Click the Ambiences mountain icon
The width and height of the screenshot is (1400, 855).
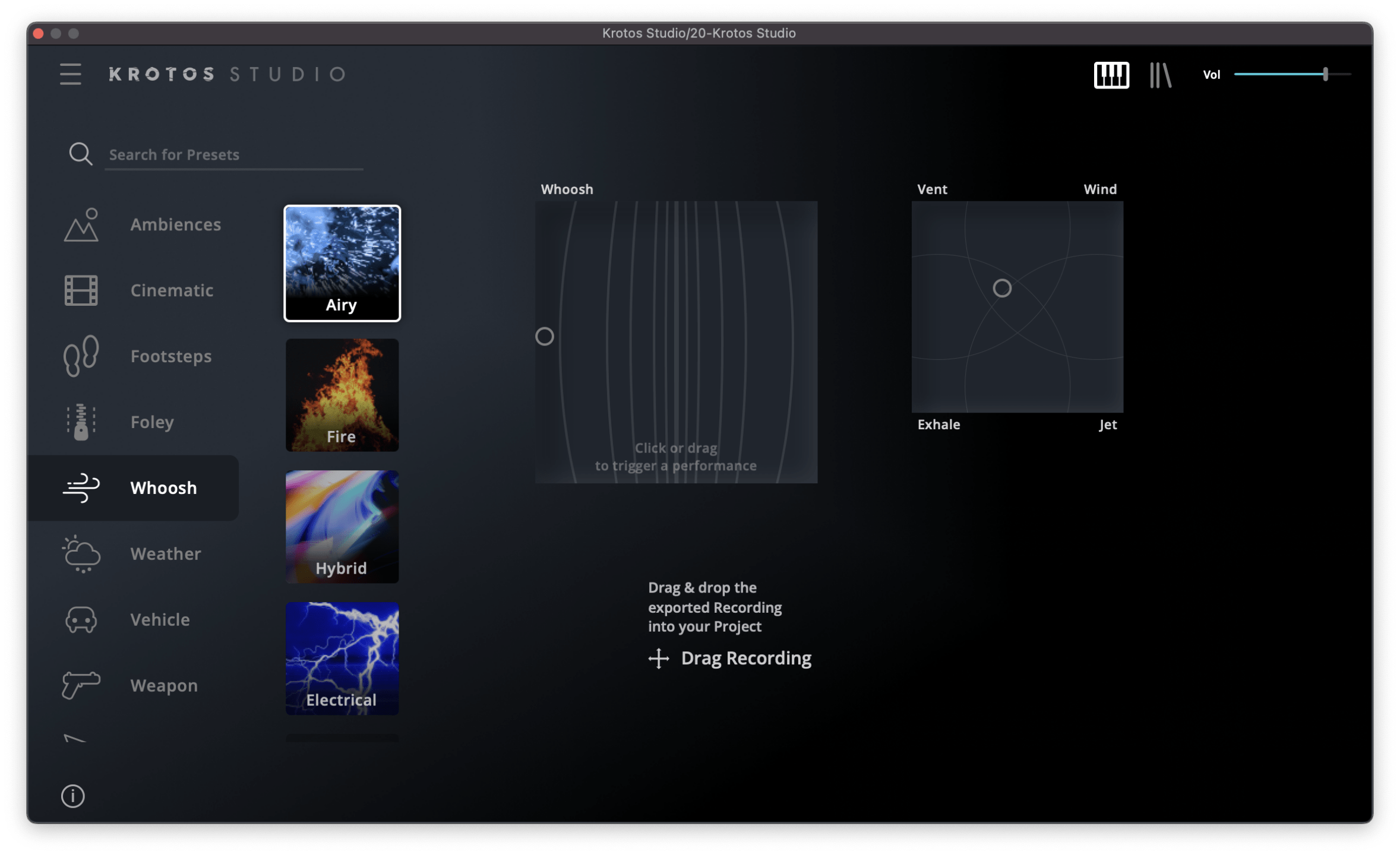(81, 225)
